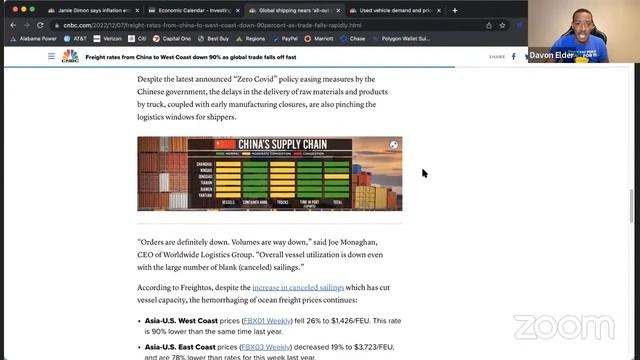Open the PayPal bookmark

click(x=285, y=39)
